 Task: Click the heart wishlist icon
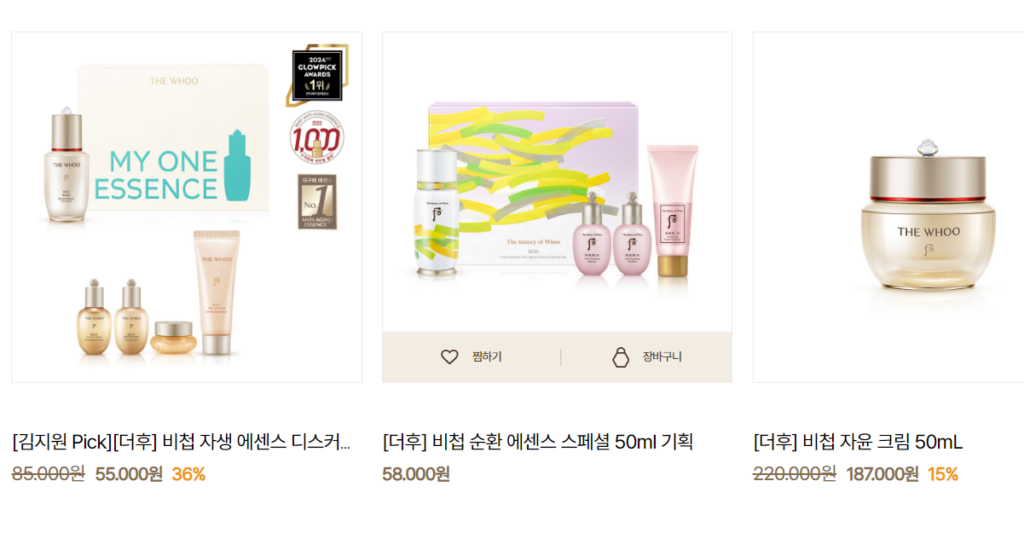(449, 357)
